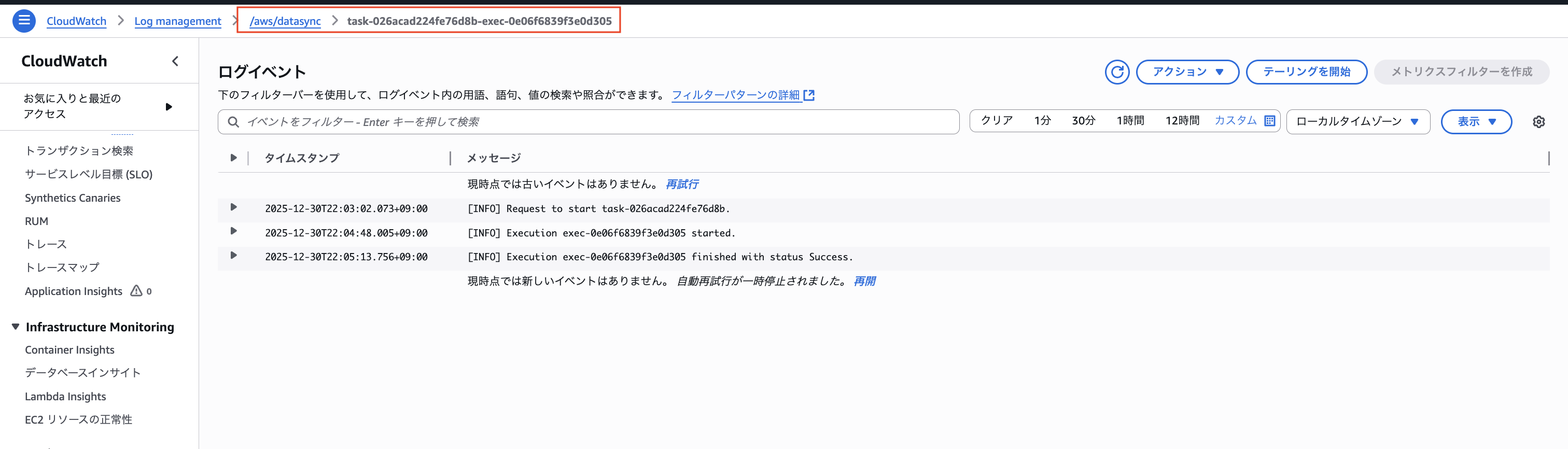Click the refresh log events icon
1568x449 pixels.
pyautogui.click(x=1117, y=72)
